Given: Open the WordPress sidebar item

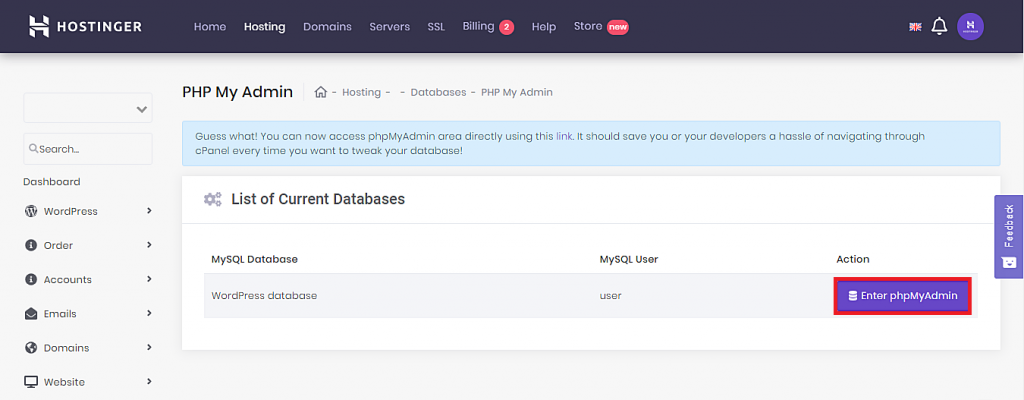Looking at the screenshot, I should pos(88,211).
